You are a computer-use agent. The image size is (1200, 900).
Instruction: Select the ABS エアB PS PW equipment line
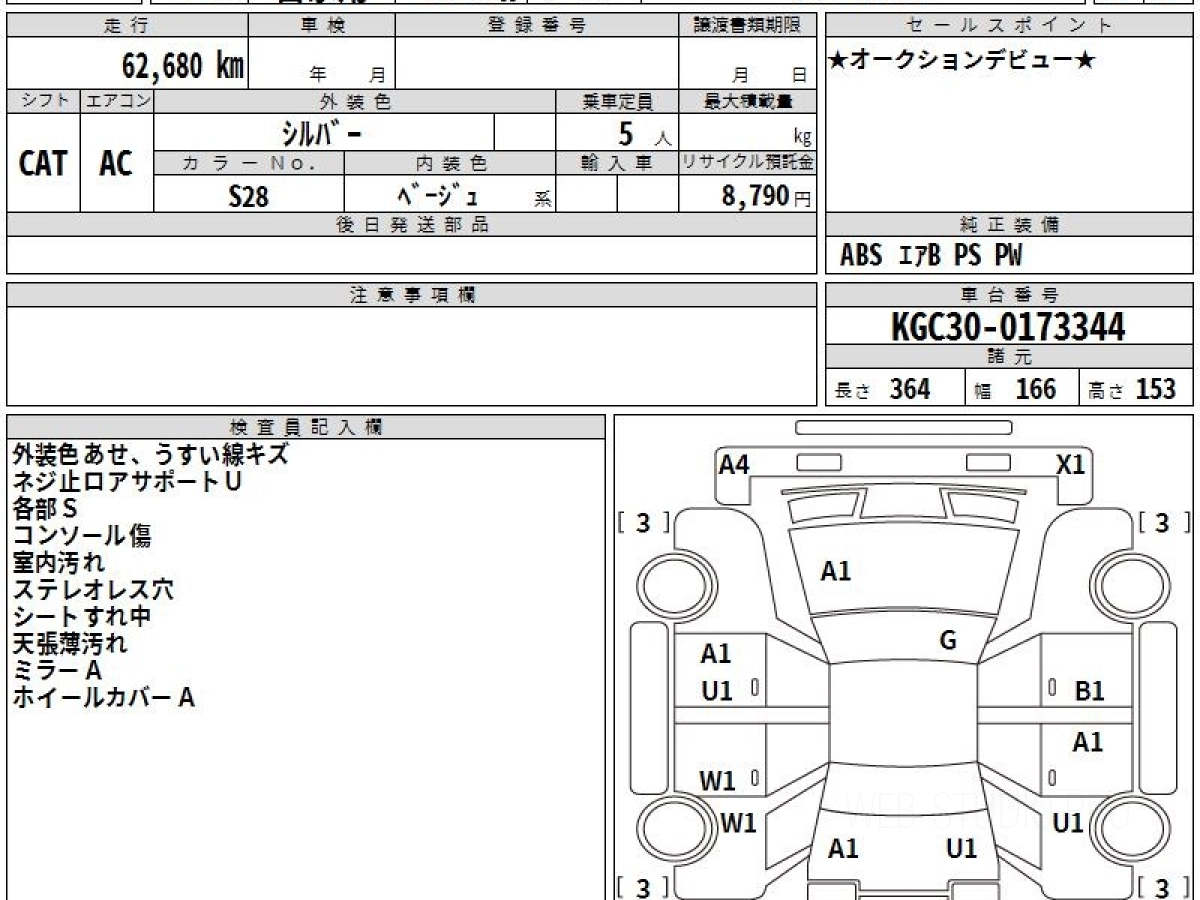(x=931, y=256)
